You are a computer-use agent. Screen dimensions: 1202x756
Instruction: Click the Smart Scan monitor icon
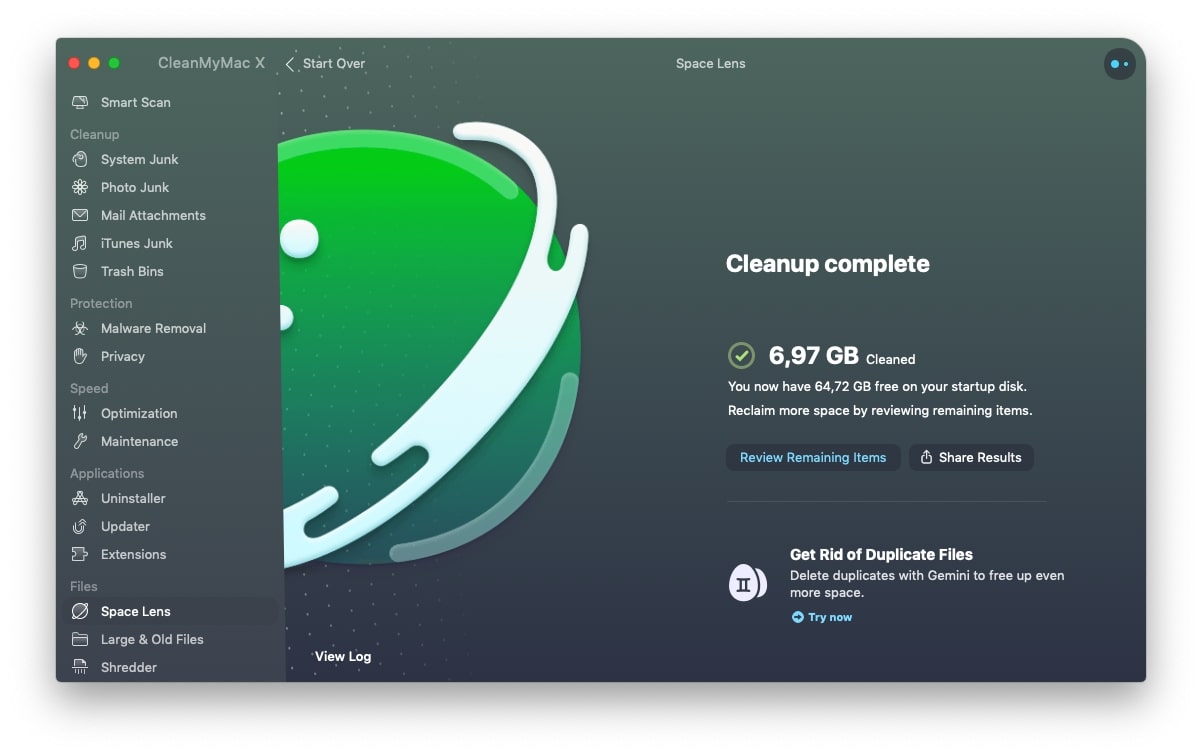tap(80, 102)
